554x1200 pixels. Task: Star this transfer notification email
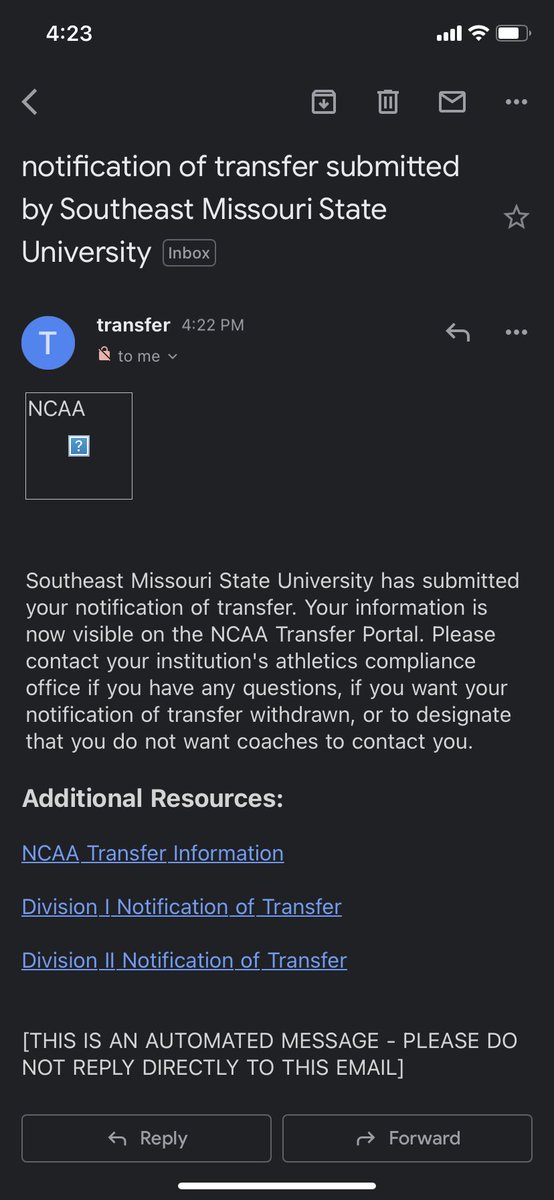tap(516, 217)
